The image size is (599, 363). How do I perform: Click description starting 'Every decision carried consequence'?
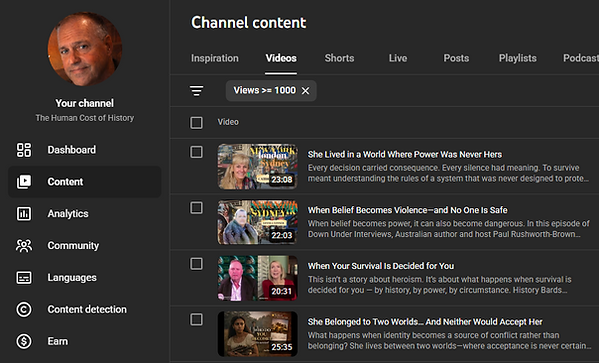coord(448,173)
